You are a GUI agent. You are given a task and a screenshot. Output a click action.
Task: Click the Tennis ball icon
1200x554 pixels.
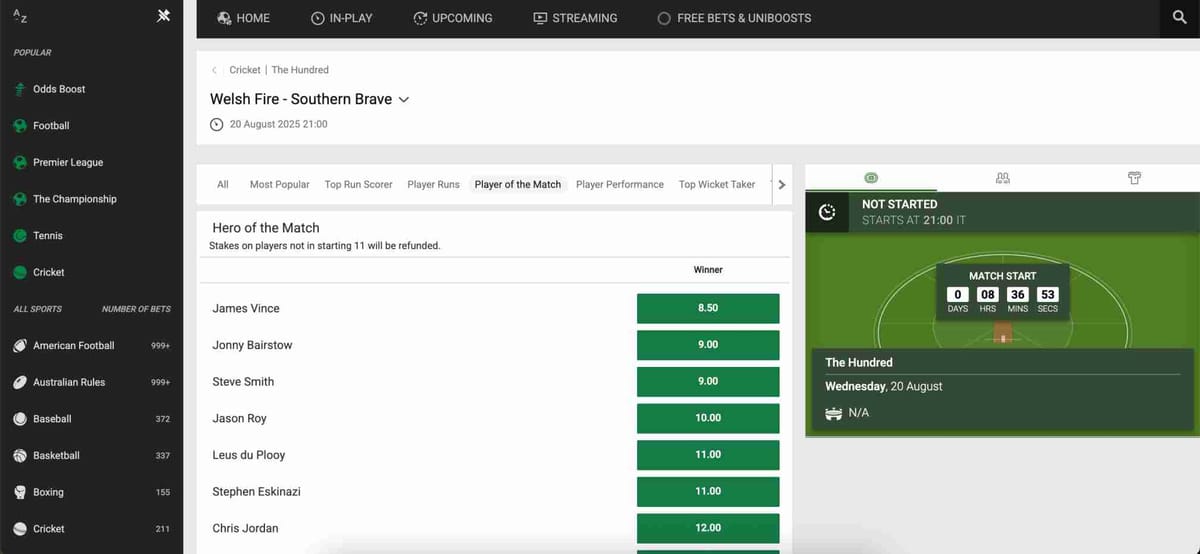coord(20,236)
